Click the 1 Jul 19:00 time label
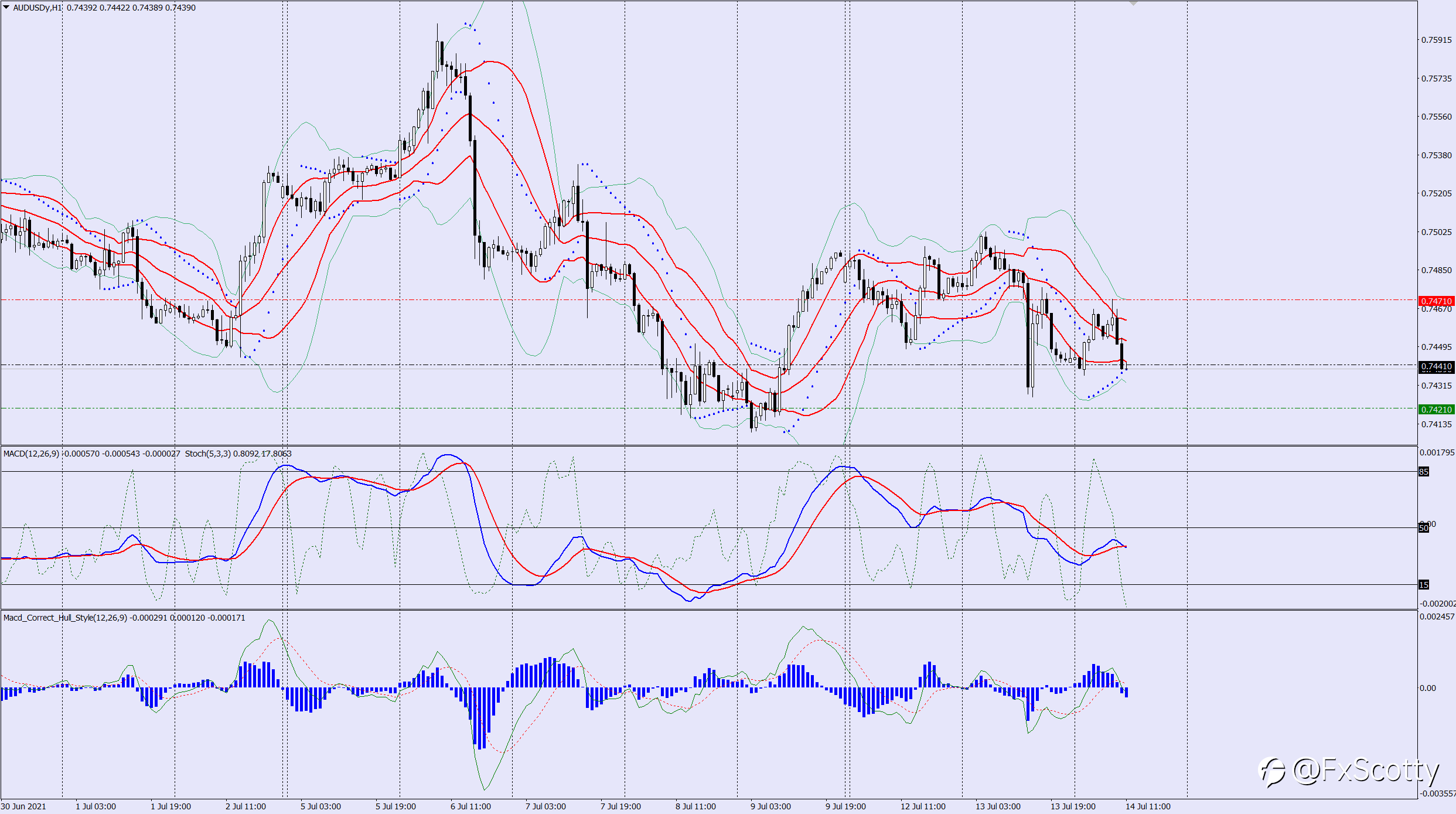1456x814 pixels. 171,806
